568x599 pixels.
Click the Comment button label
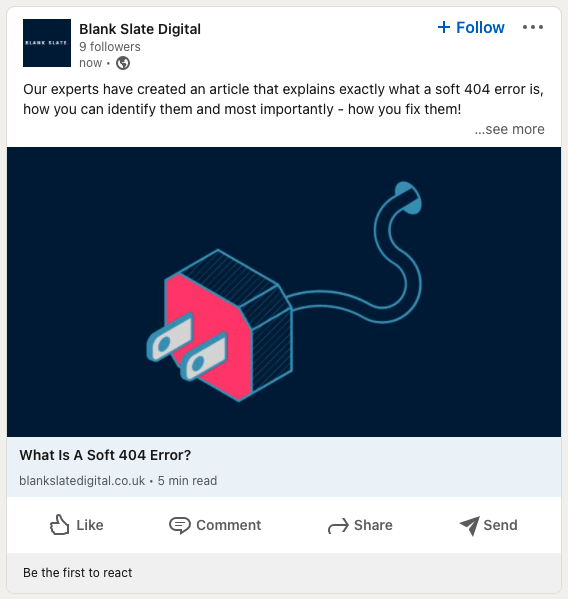click(x=229, y=525)
